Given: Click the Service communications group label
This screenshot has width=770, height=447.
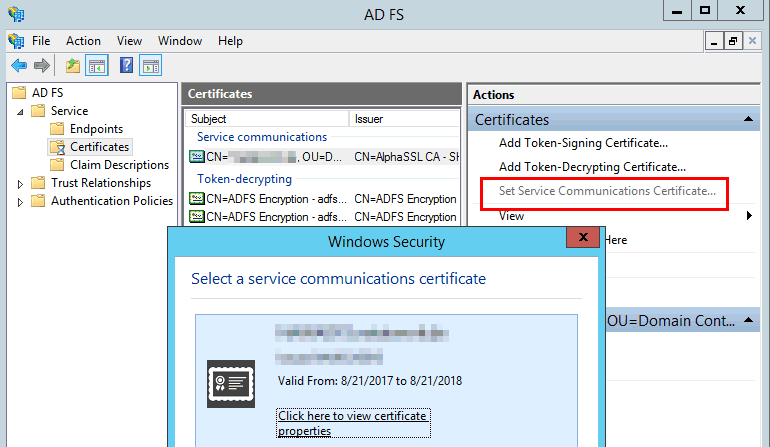Looking at the screenshot, I should (262, 137).
